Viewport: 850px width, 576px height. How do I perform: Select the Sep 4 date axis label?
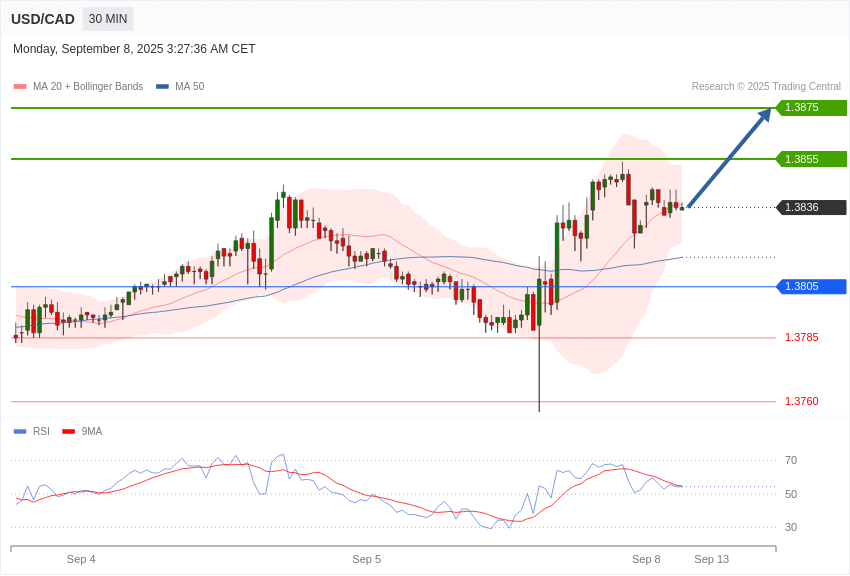pos(81,559)
